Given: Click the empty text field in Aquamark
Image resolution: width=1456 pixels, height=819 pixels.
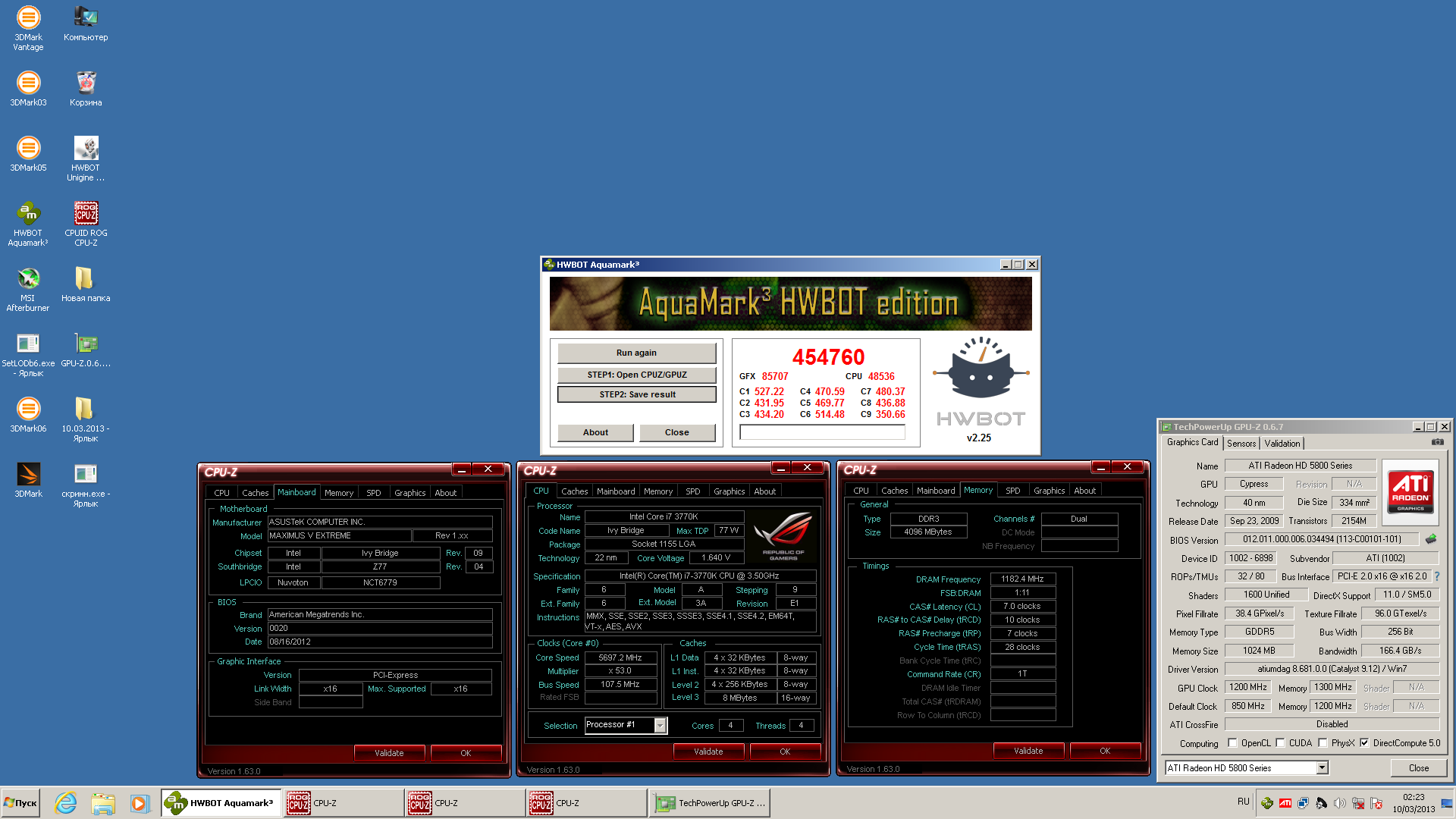Looking at the screenshot, I should [822, 432].
